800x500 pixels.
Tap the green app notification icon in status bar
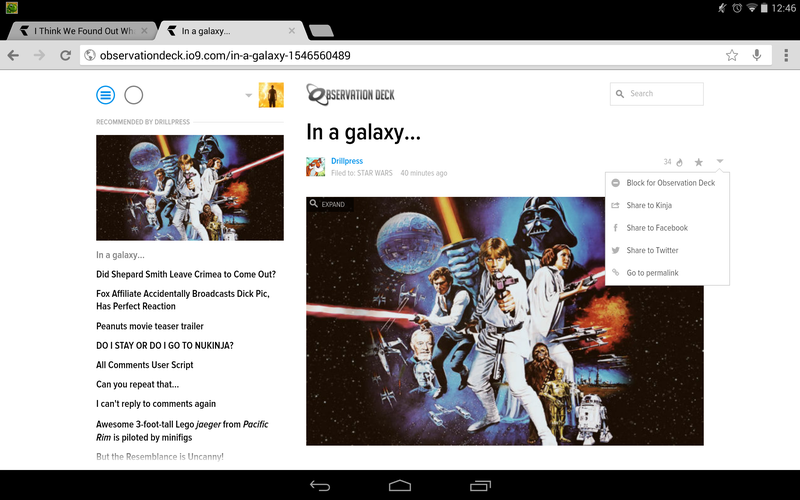point(12,8)
